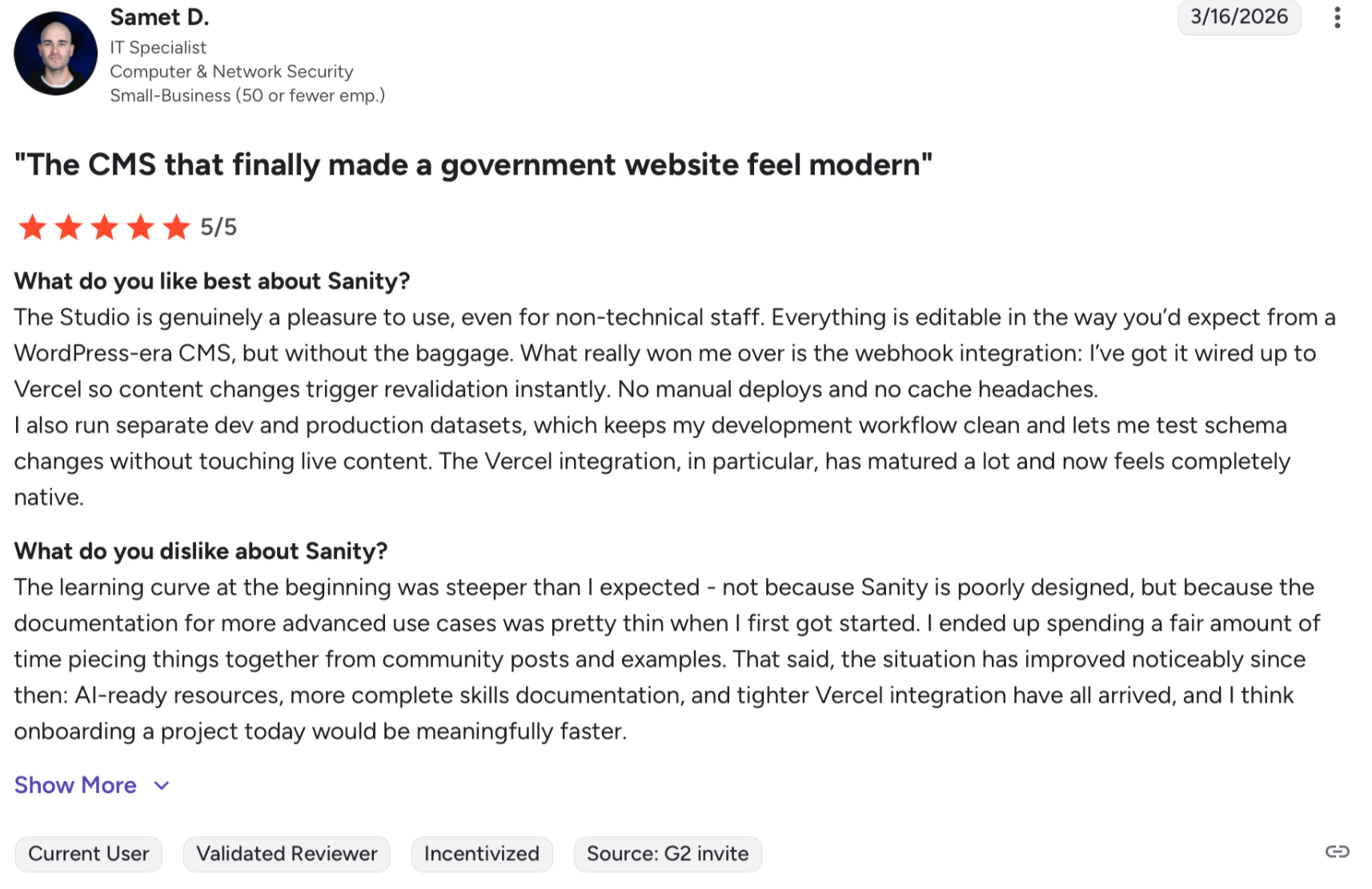Click Samet D. profile avatar
Screen dimensions: 1372x889
(x=55, y=54)
